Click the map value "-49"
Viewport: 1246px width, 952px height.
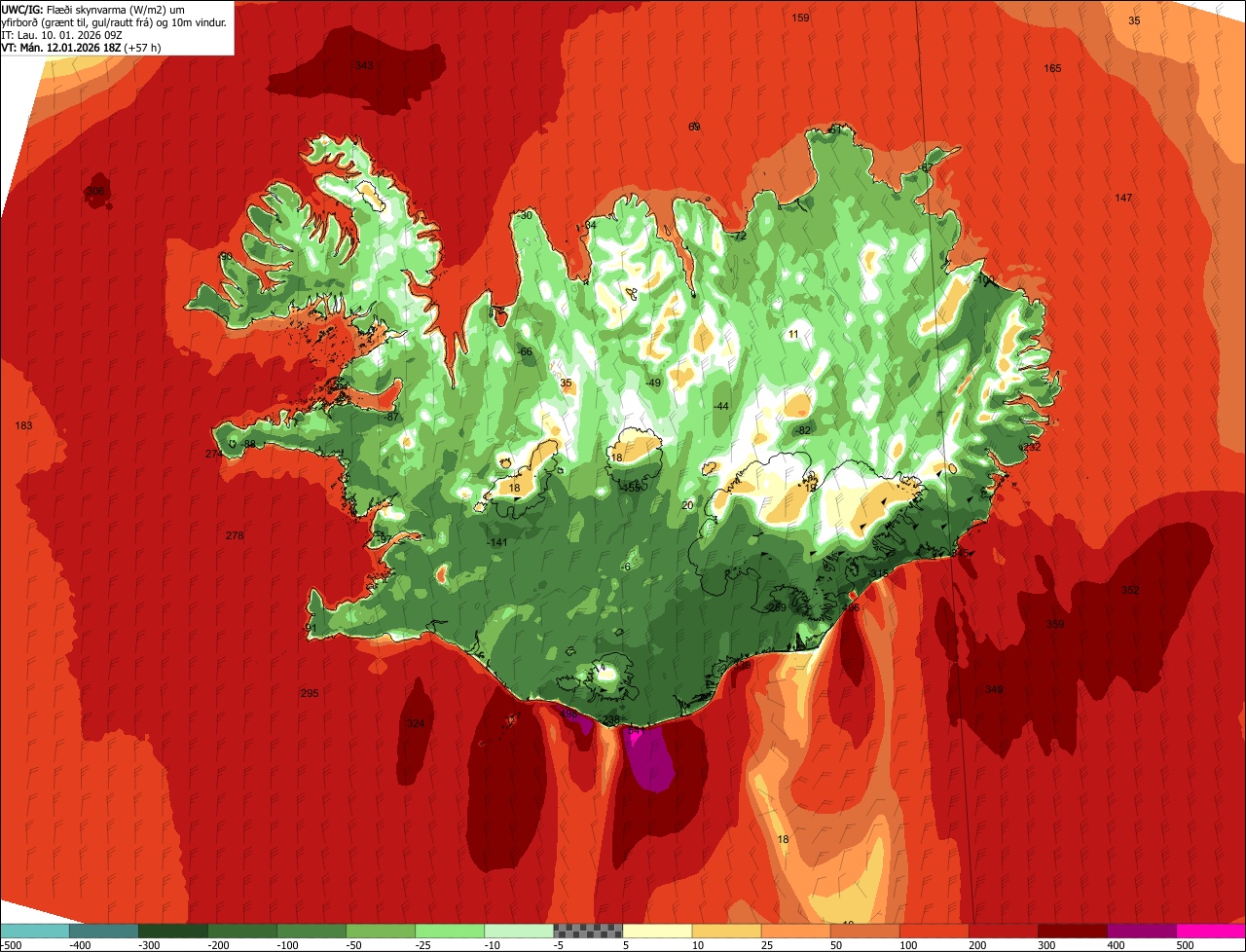point(653,384)
